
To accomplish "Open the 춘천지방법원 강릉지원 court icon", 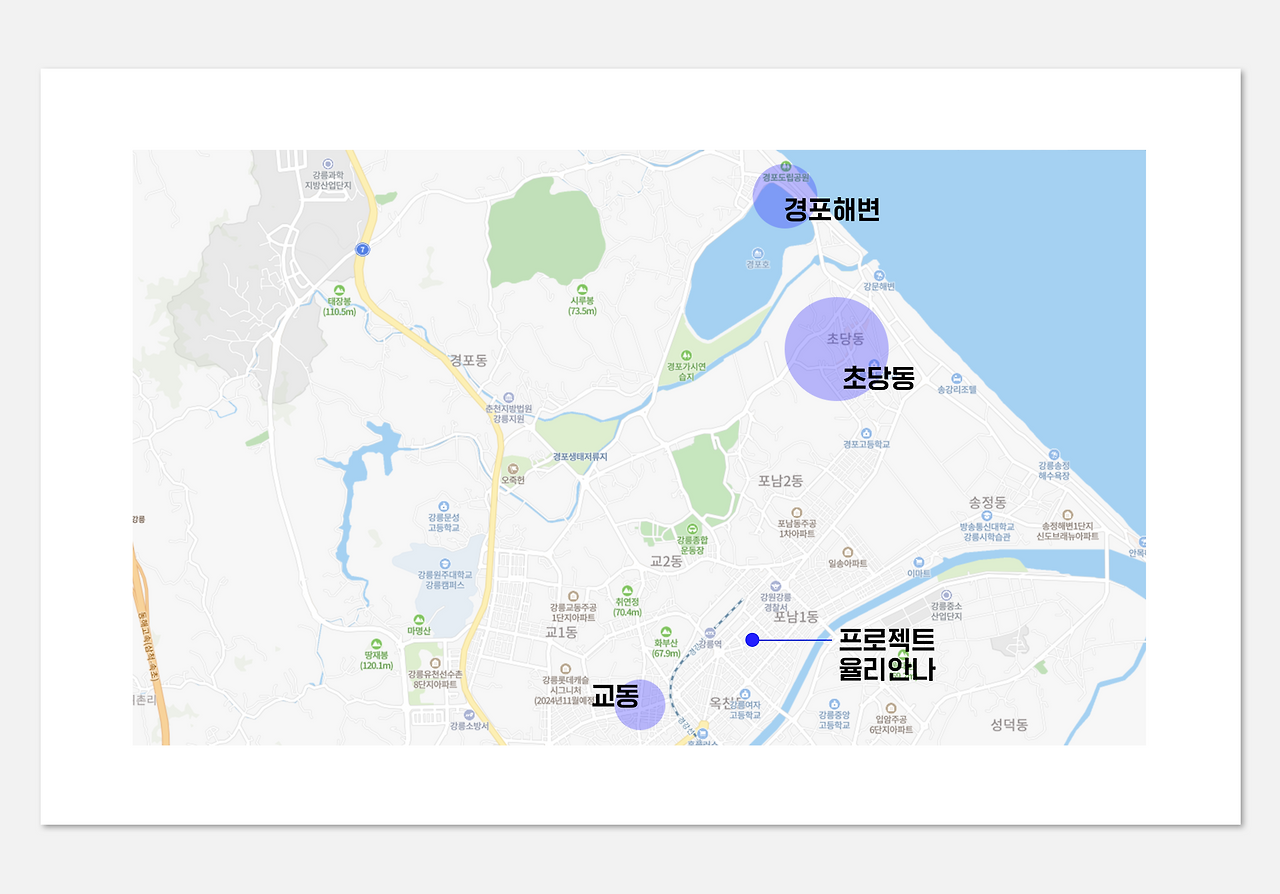I will [x=509, y=397].
